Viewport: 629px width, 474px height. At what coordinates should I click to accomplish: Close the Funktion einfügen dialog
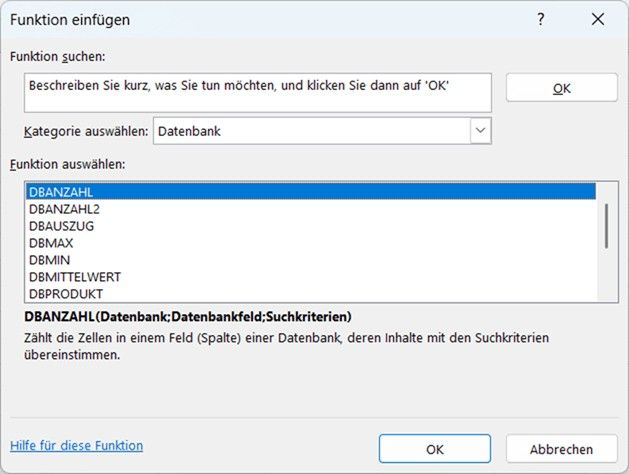[598, 19]
